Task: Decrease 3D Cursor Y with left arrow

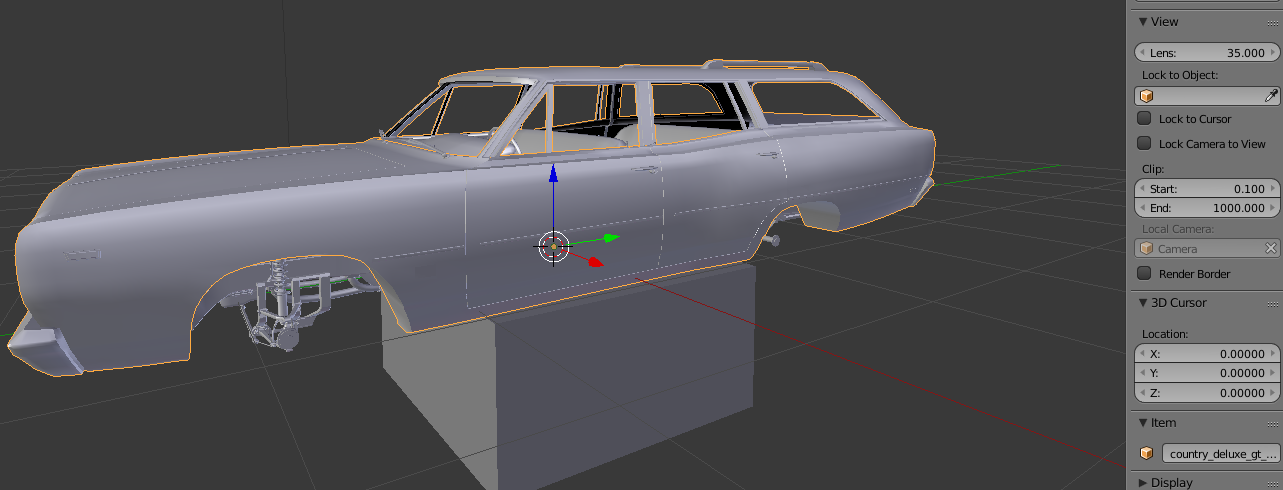Action: pyautogui.click(x=1143, y=373)
